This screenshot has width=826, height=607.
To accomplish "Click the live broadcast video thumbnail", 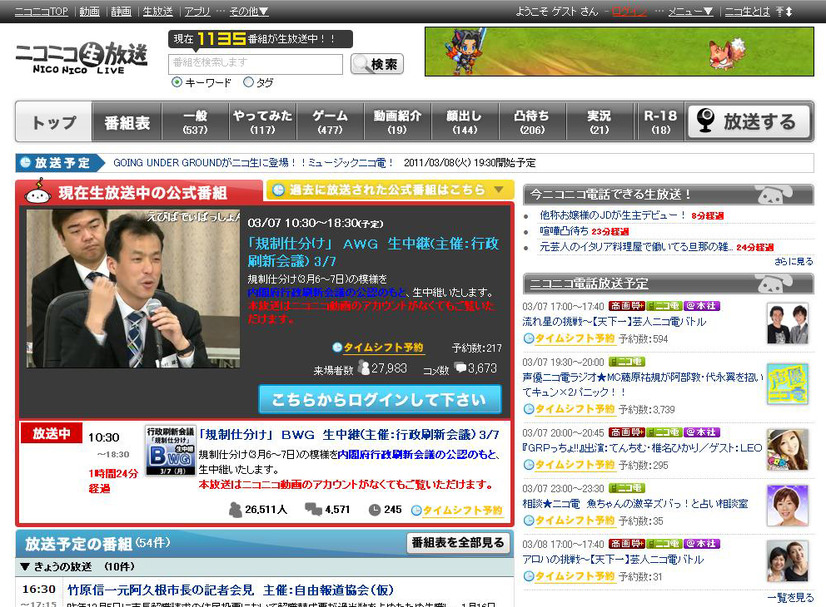I will pyautogui.click(x=133, y=288).
